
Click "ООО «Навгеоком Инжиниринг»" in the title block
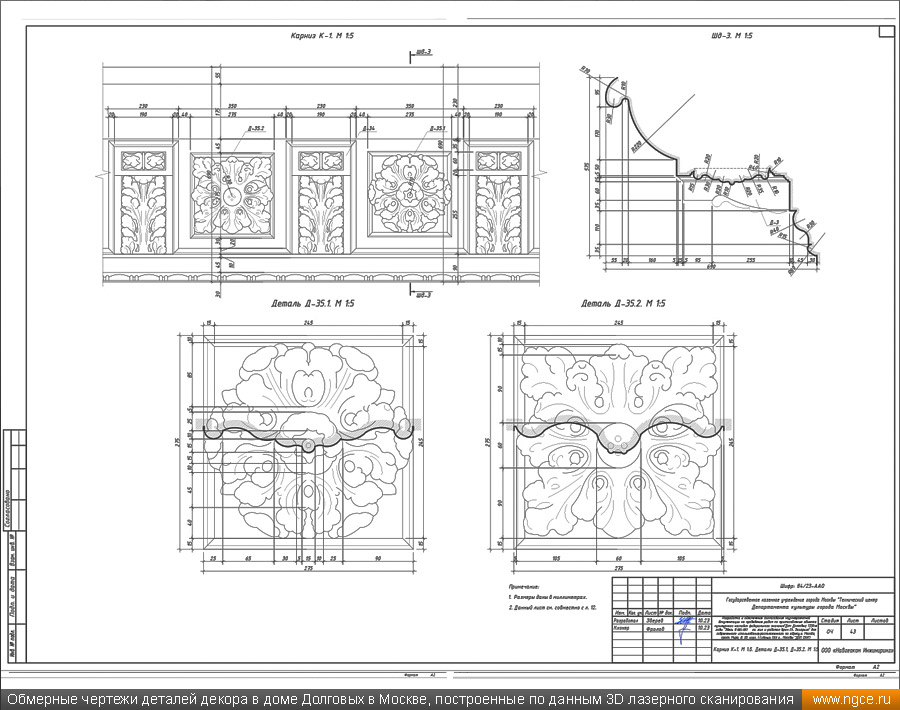pos(858,650)
